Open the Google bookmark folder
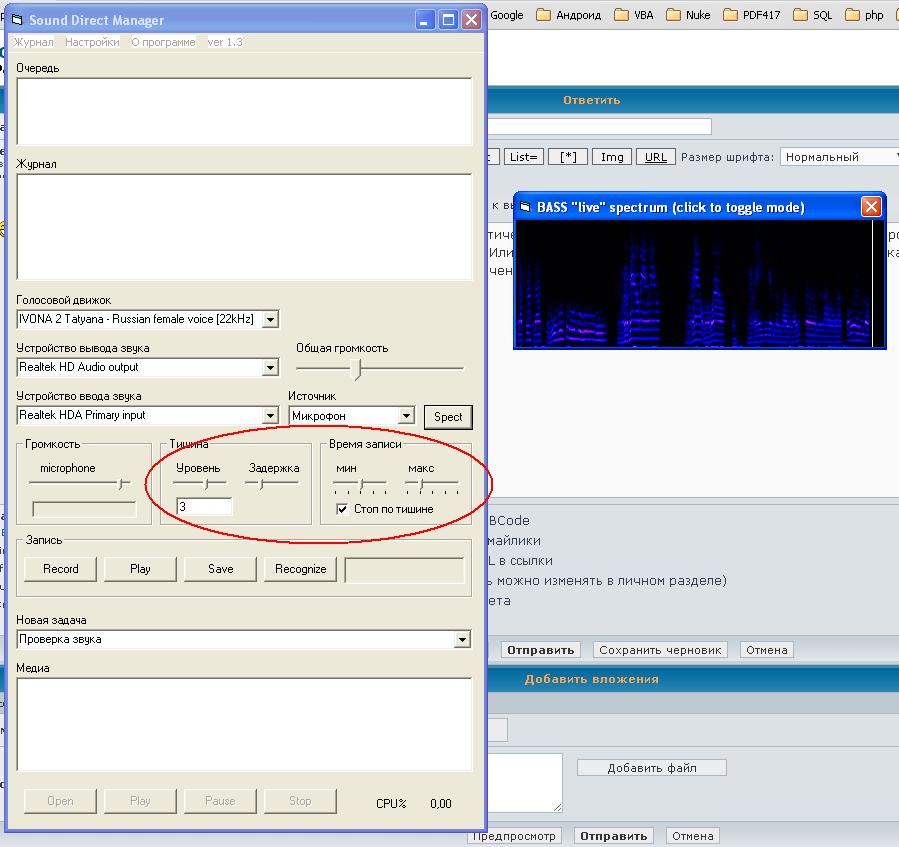 (506, 15)
